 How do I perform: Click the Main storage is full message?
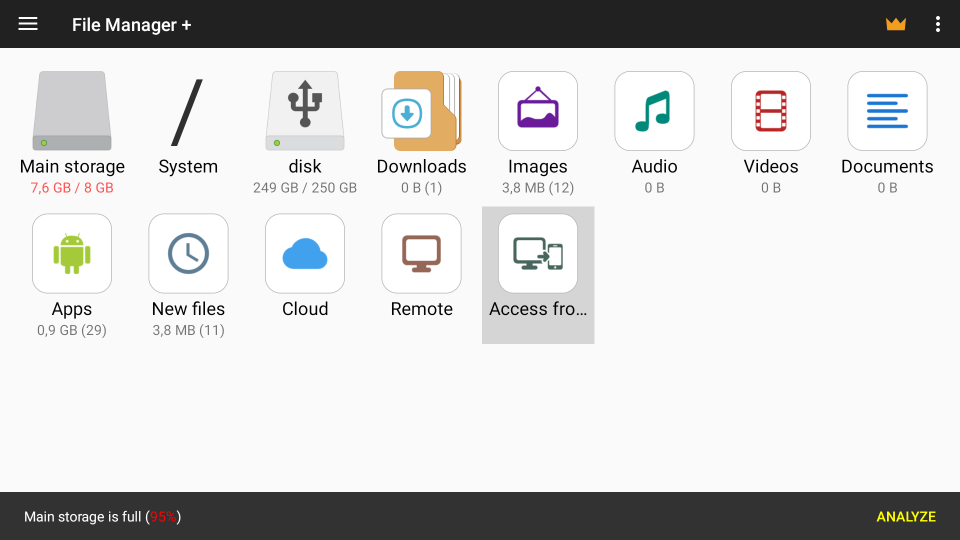click(x=102, y=517)
